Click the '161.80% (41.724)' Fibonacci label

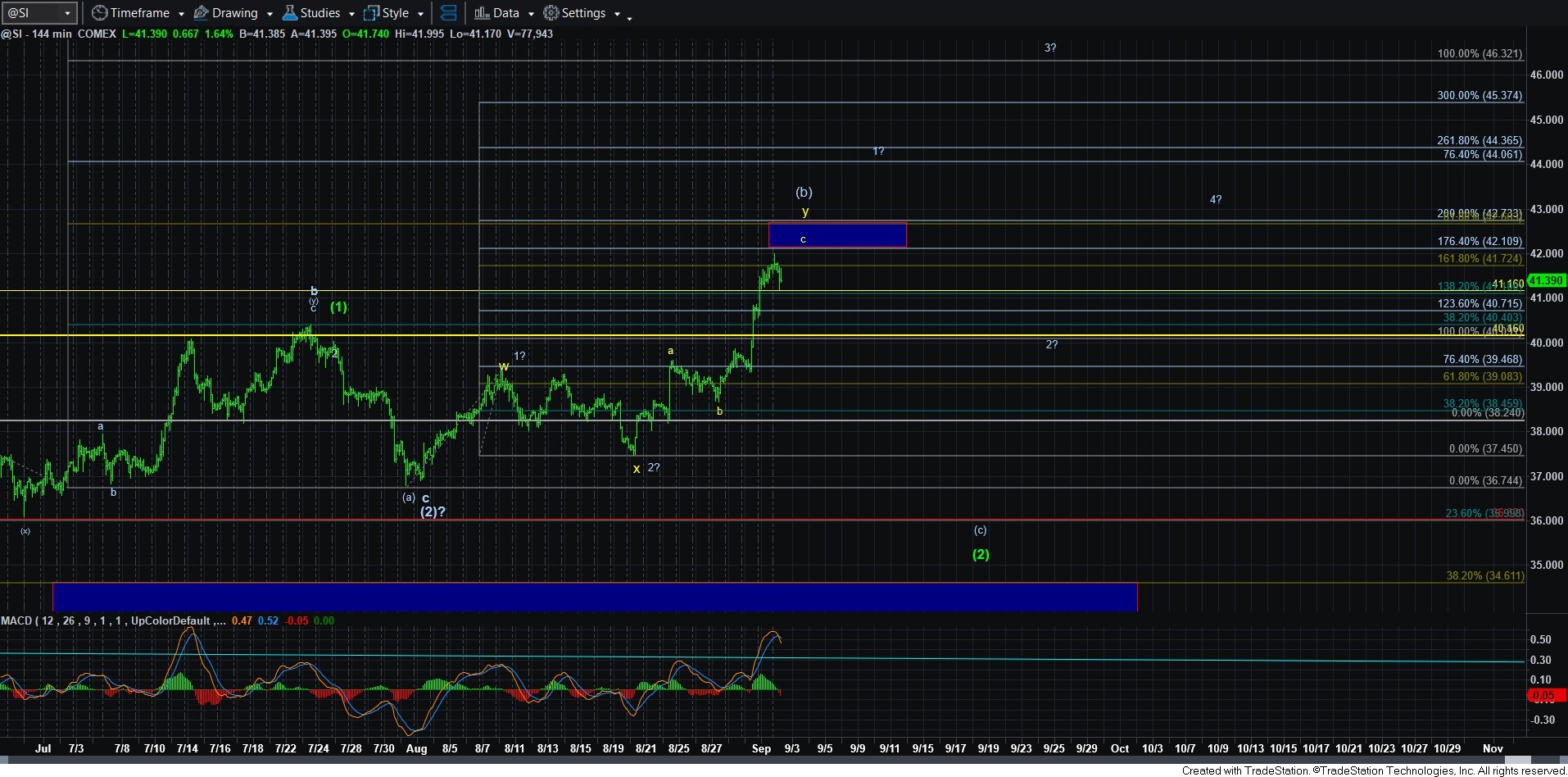coord(1480,259)
